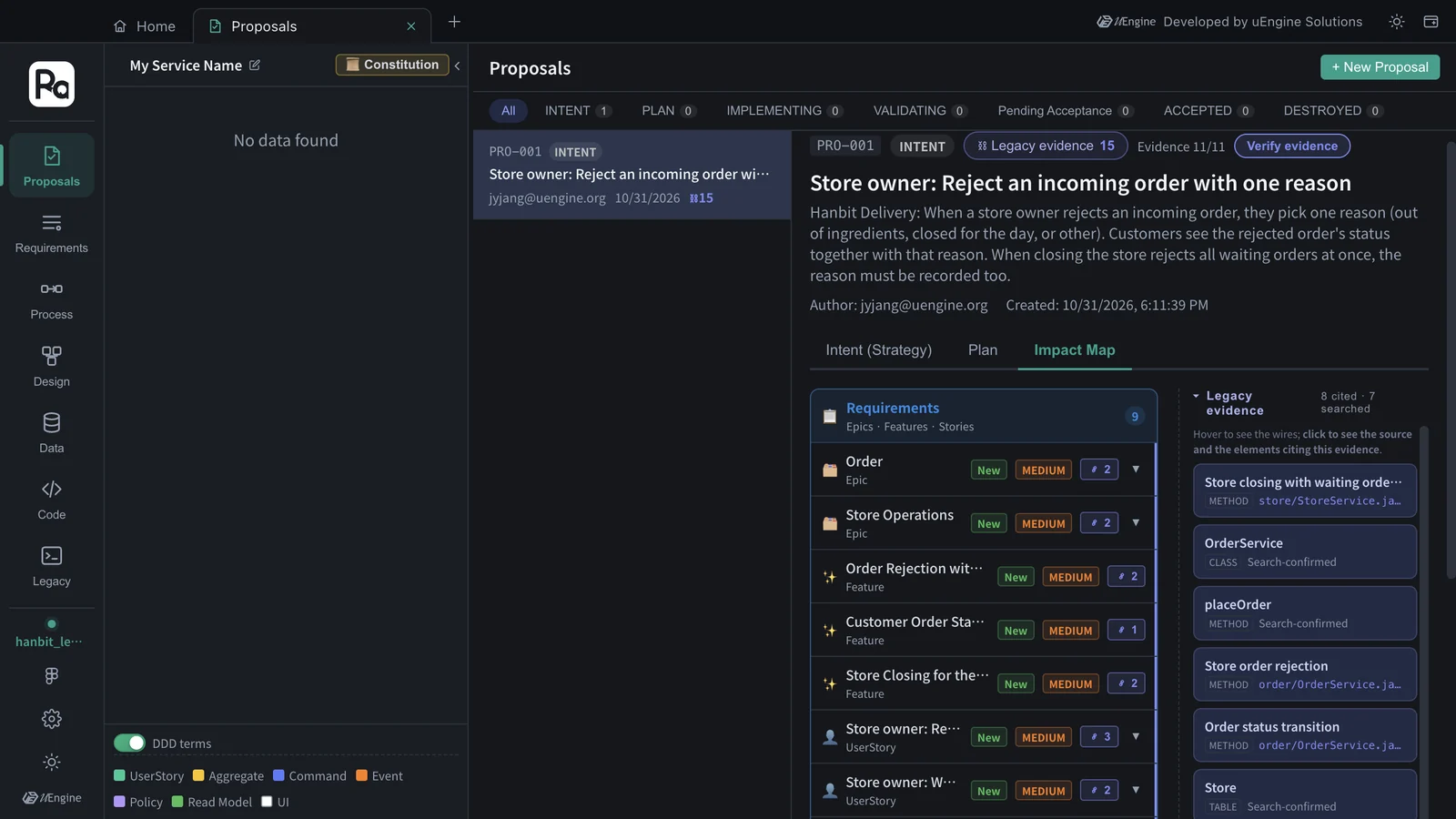This screenshot has height=819, width=1456.
Task: Click Legacy evidence 15 badge
Action: 1046,147
